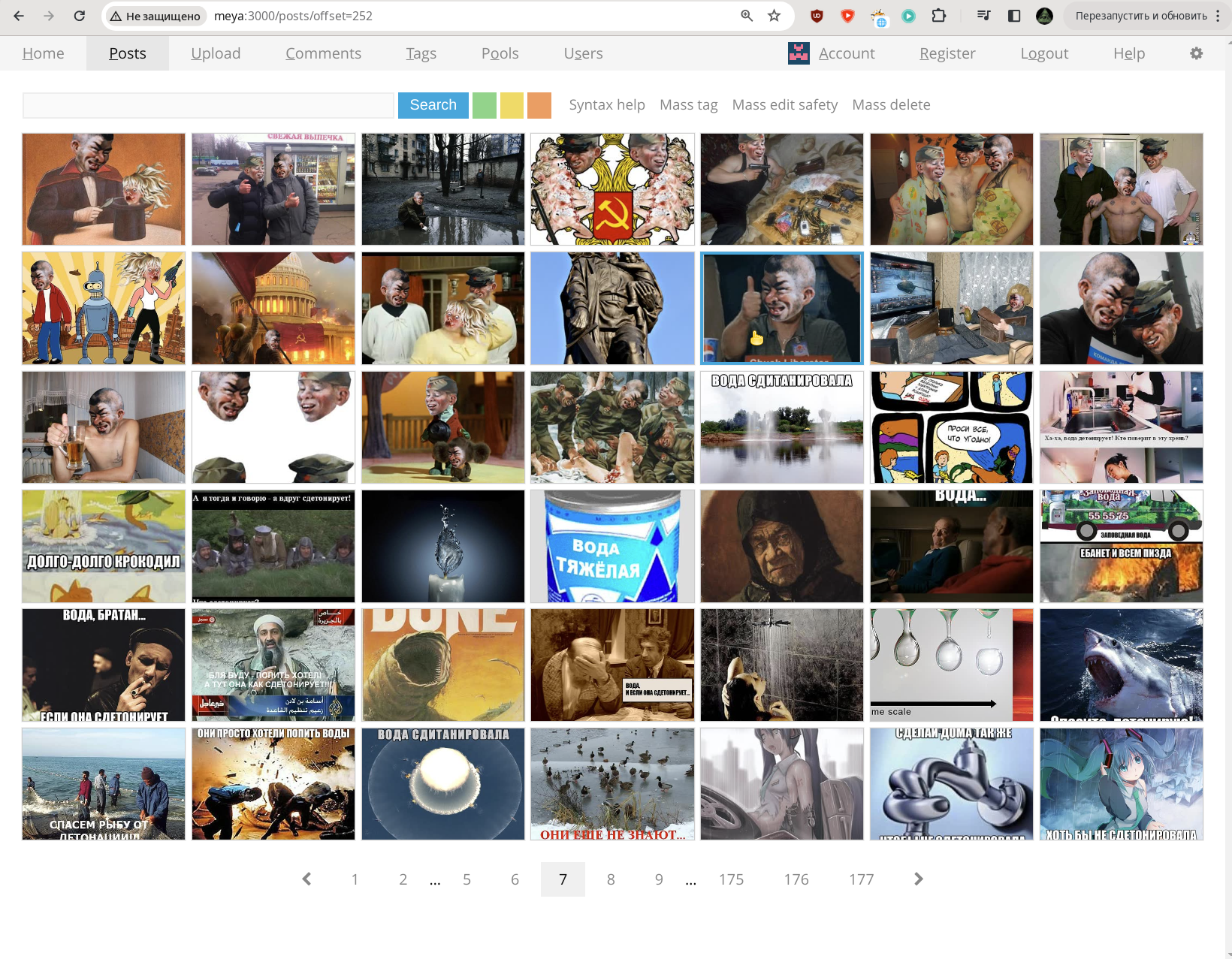Open the browser profile avatar
Viewport: 1232px width, 959px height.
[1044, 16]
